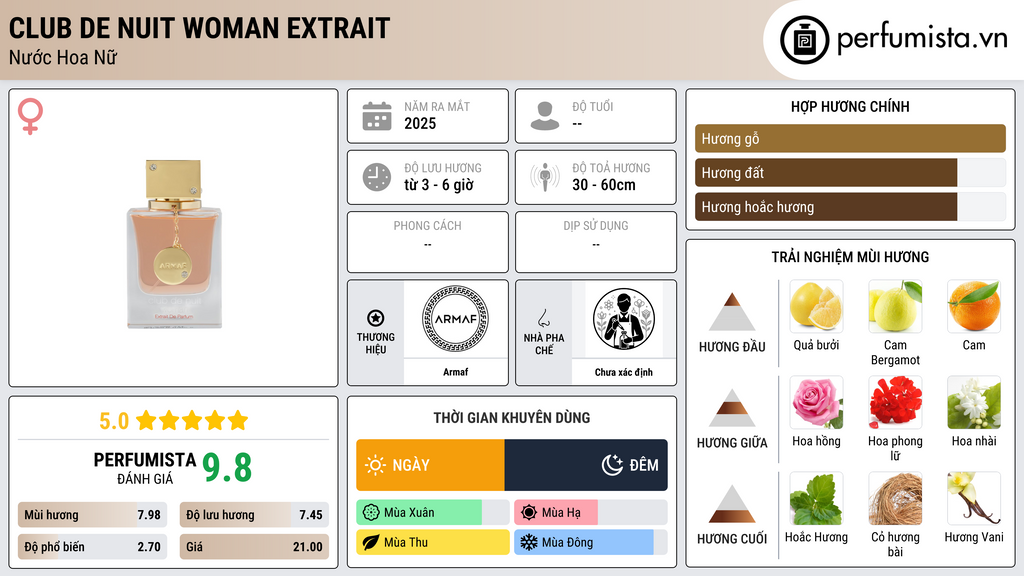The image size is (1024, 576).
Task: Click the leaf icon for Mùa Thu
Action: (371, 542)
